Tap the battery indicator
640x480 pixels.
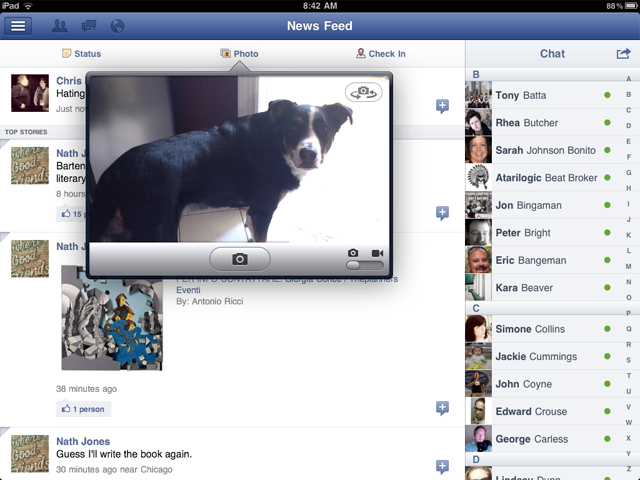pos(630,6)
